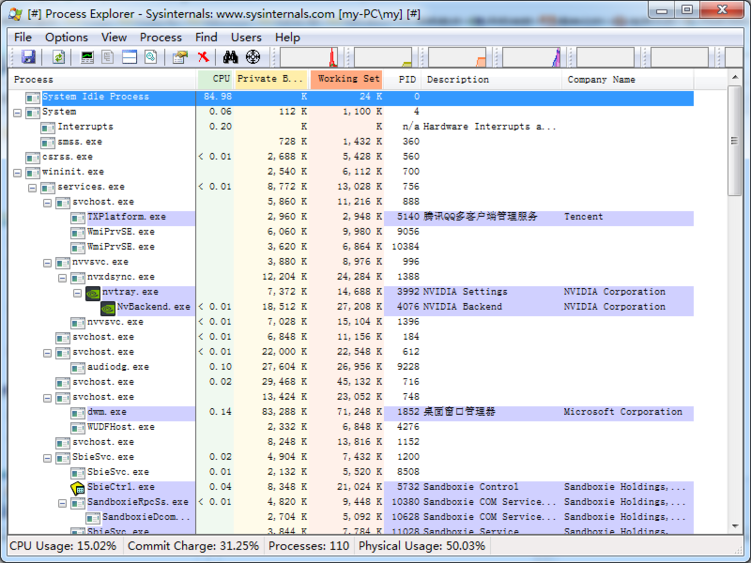751x563 pixels.
Task: Select the WmiPrvSE.exe row with PID 9056
Action: coord(351,233)
